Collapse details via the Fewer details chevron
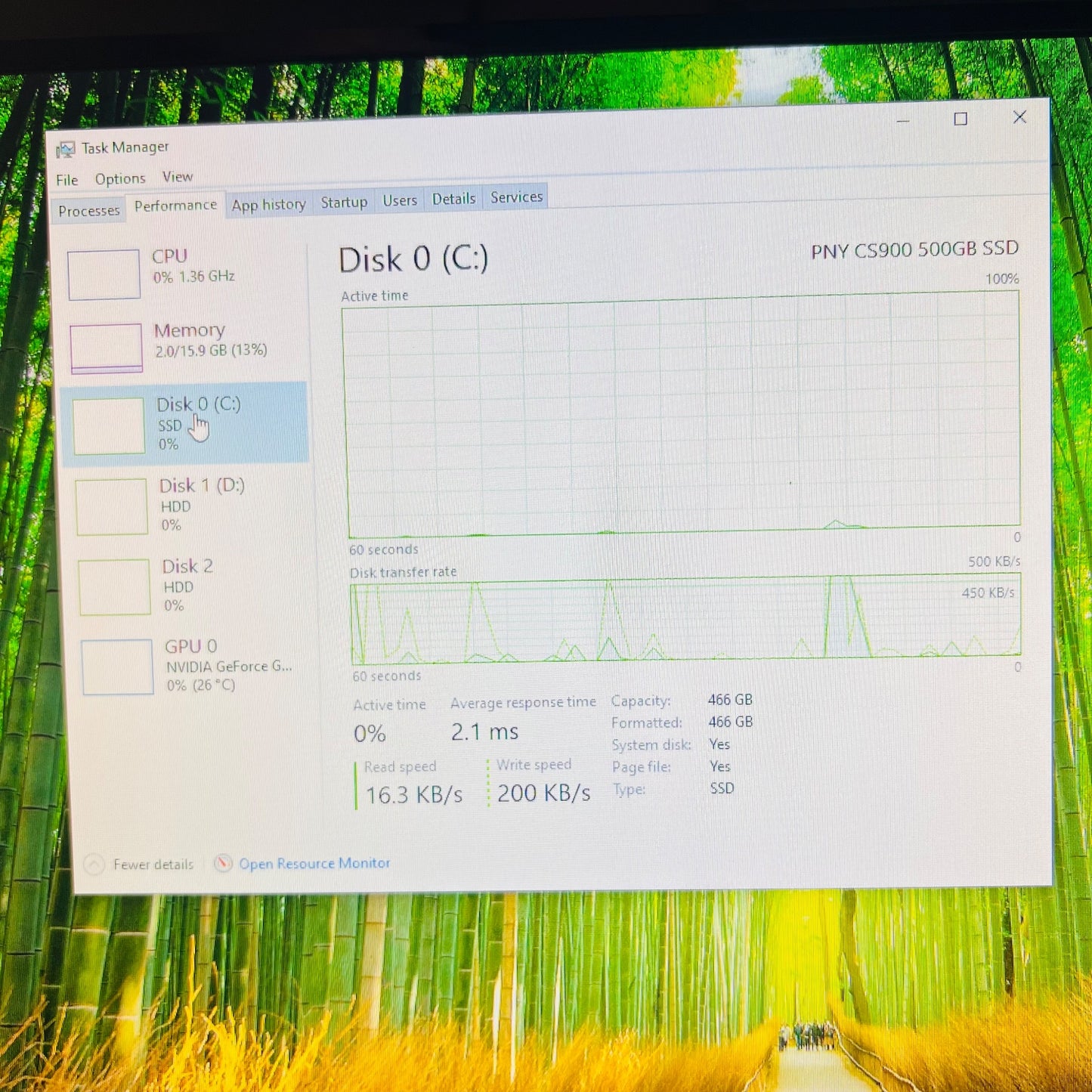1092x1092 pixels. 93,864
